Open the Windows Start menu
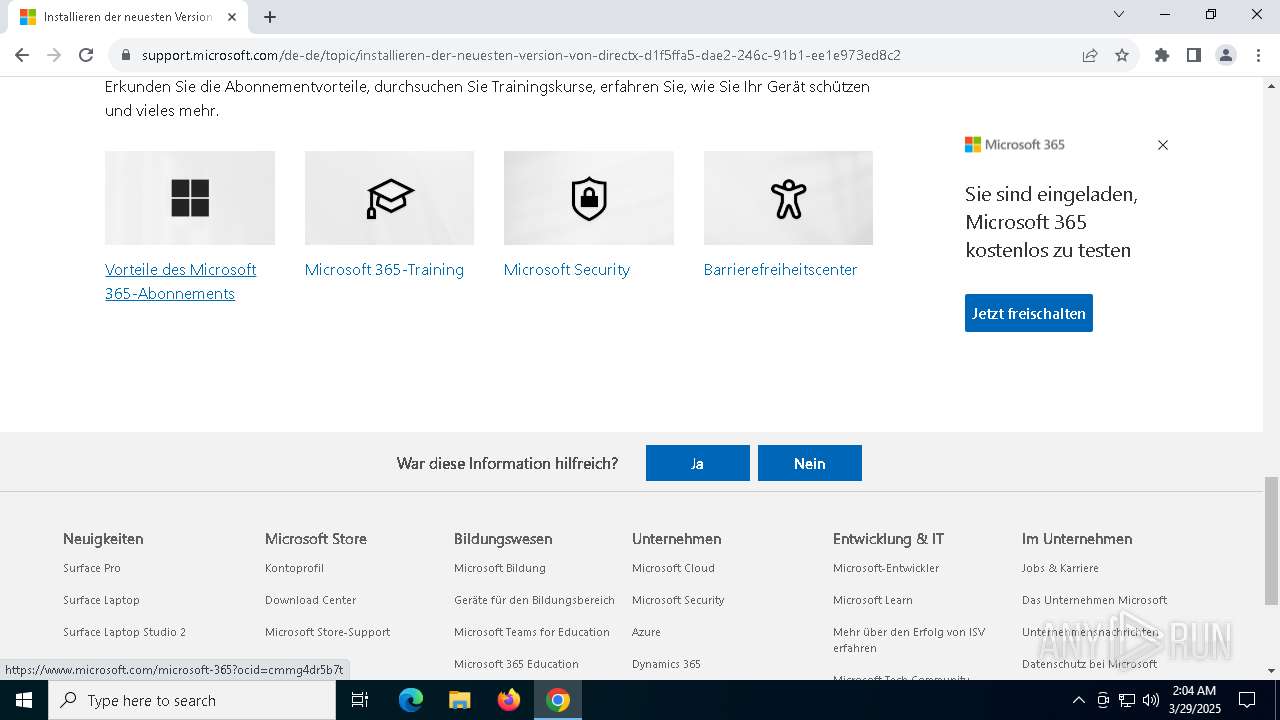The height and width of the screenshot is (720, 1280). [x=24, y=700]
